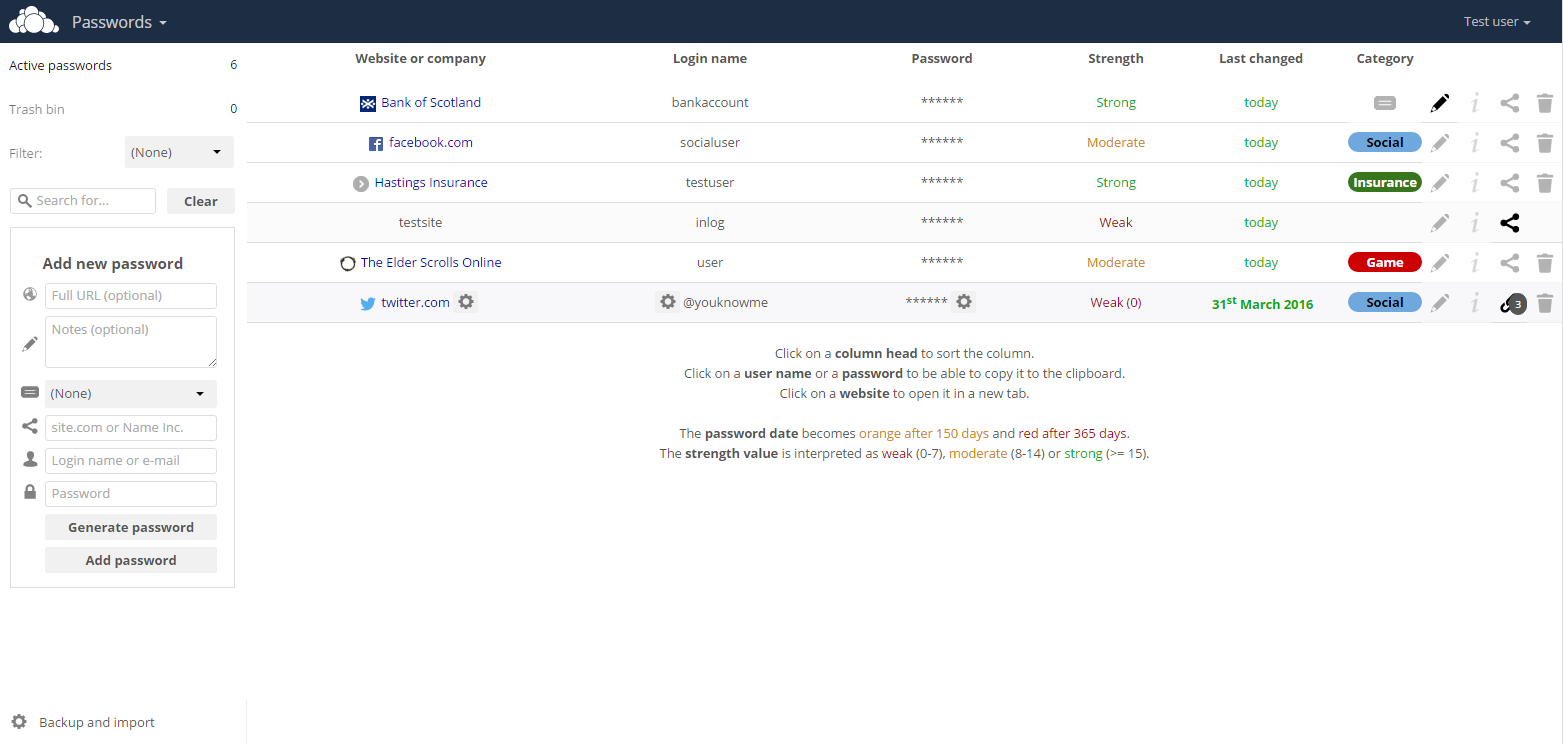Viewport: 1563px width, 744px height.
Task: Sort by Last changed column
Action: 1261,59
